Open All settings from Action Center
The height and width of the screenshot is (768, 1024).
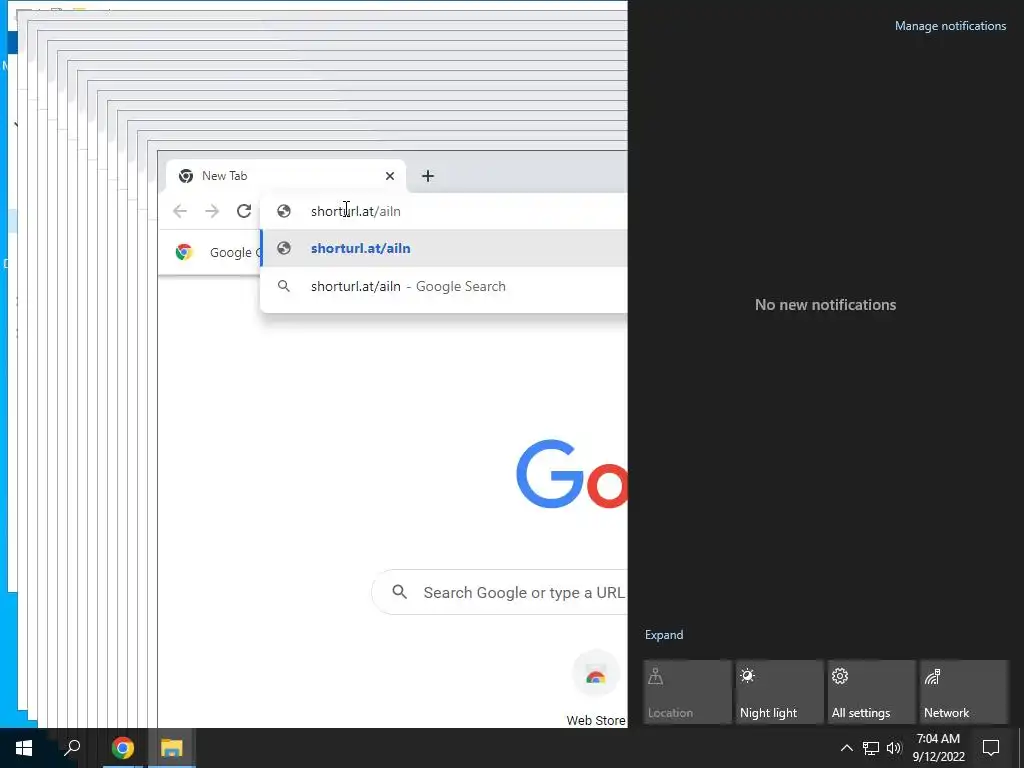[x=872, y=692]
